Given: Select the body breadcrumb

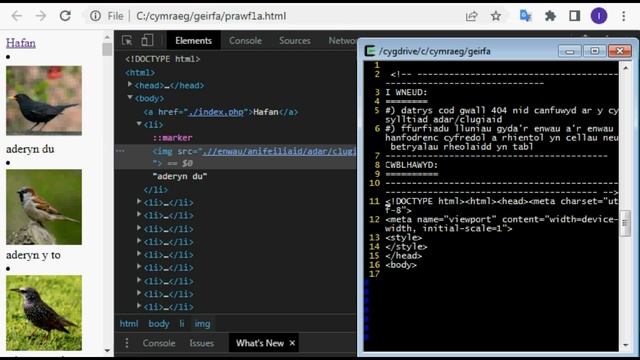Looking at the screenshot, I should pos(159,324).
